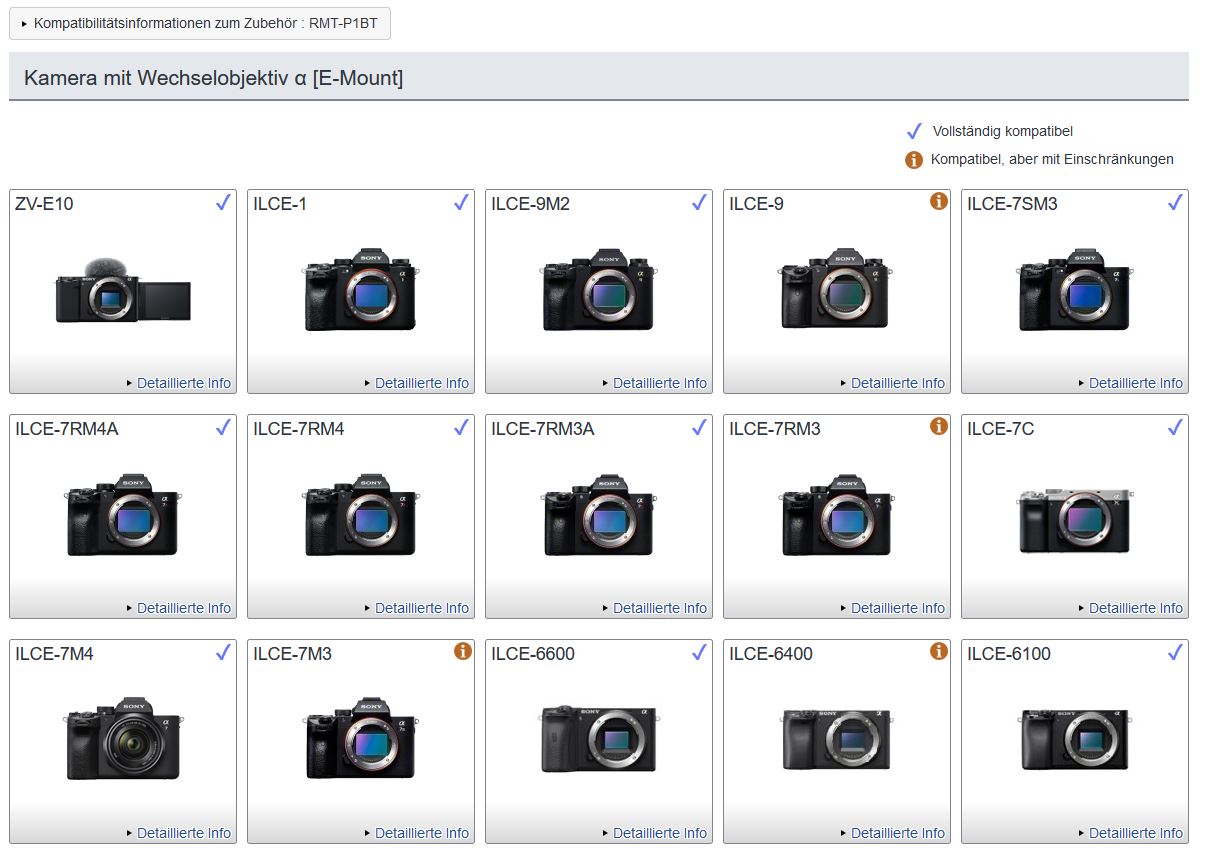Choose the silver ILCE-7C camera image
The height and width of the screenshot is (857, 1205).
(1075, 520)
